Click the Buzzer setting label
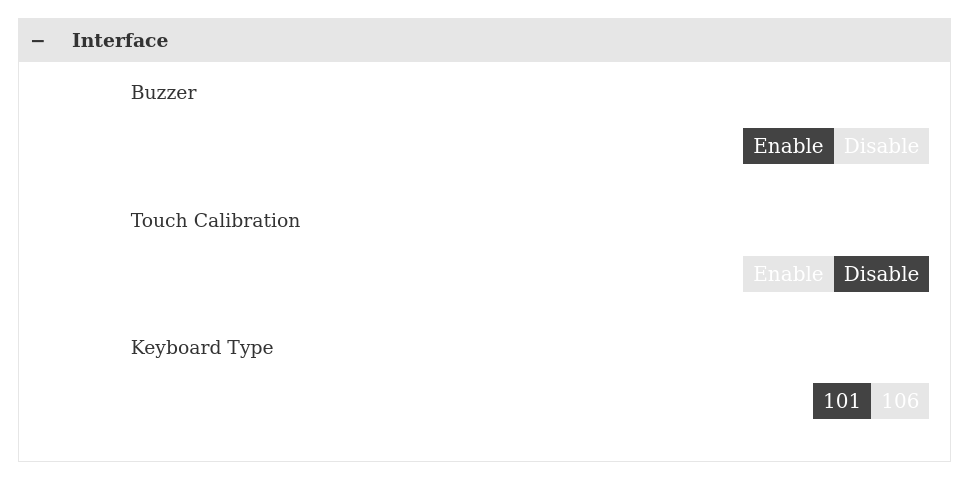Image resolution: width=973 pixels, height=481 pixels. [x=163, y=93]
